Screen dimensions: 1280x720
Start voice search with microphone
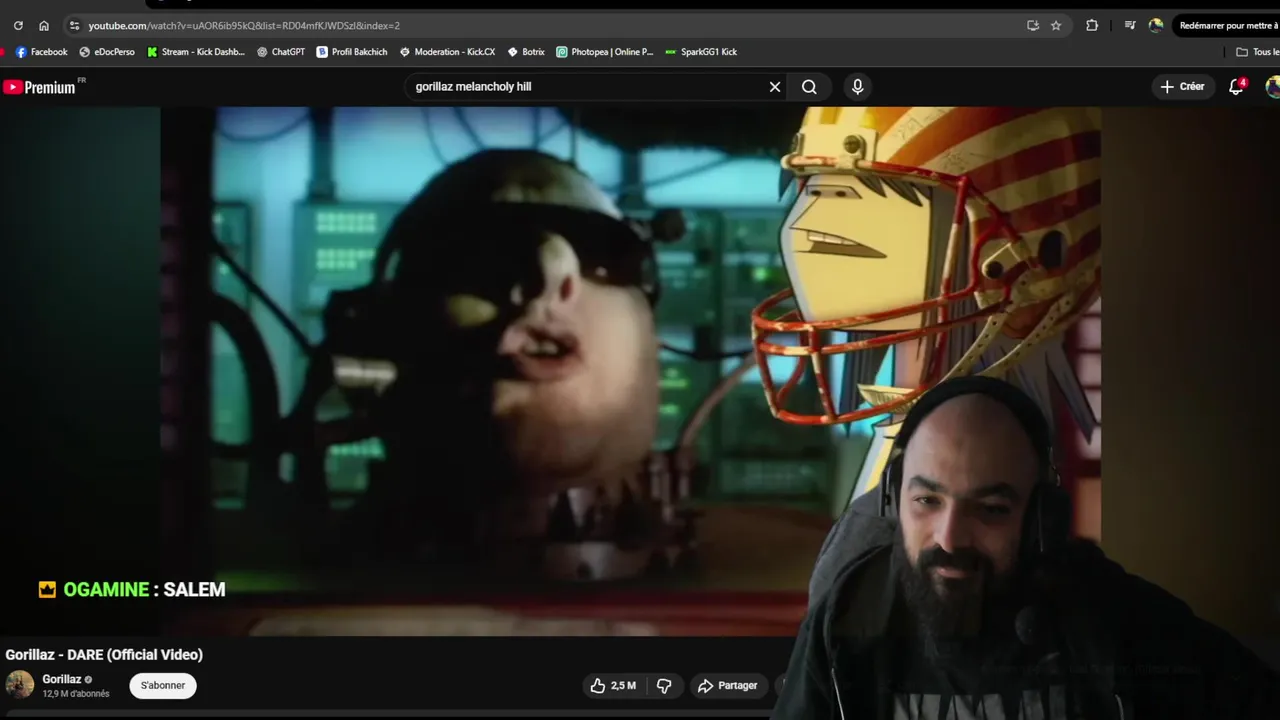(x=857, y=87)
